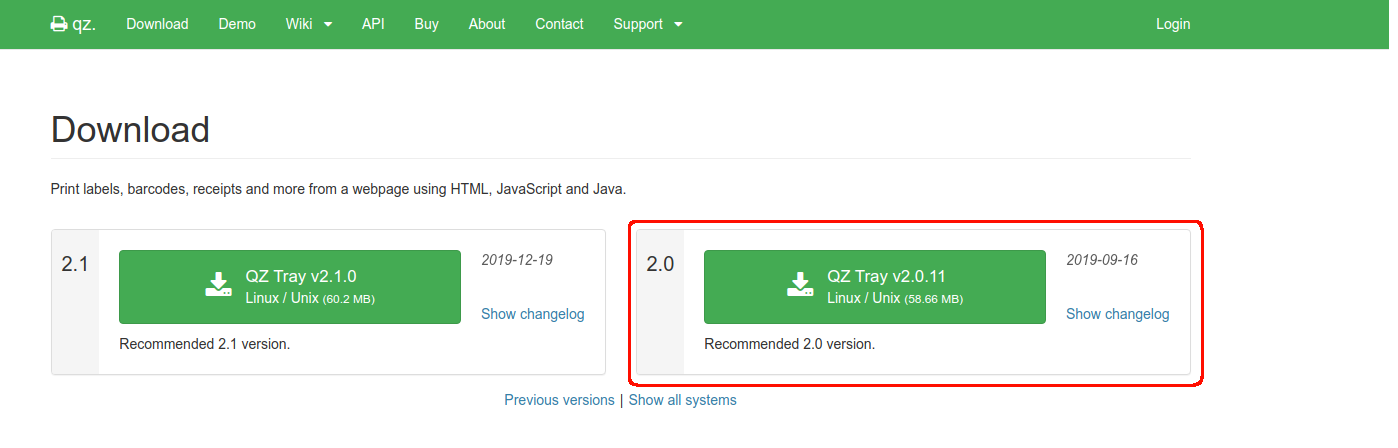Viewport: 1398px width, 448px height.
Task: Click the 2.0 version label
Action: point(660,265)
